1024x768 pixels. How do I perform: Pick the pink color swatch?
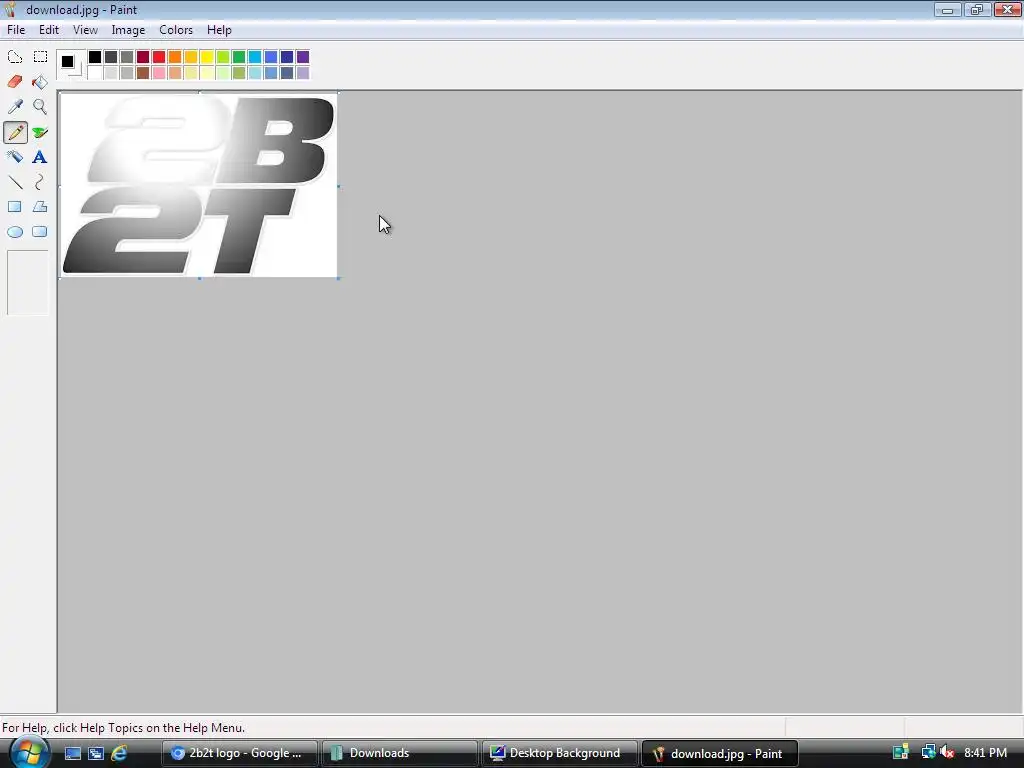click(x=159, y=72)
